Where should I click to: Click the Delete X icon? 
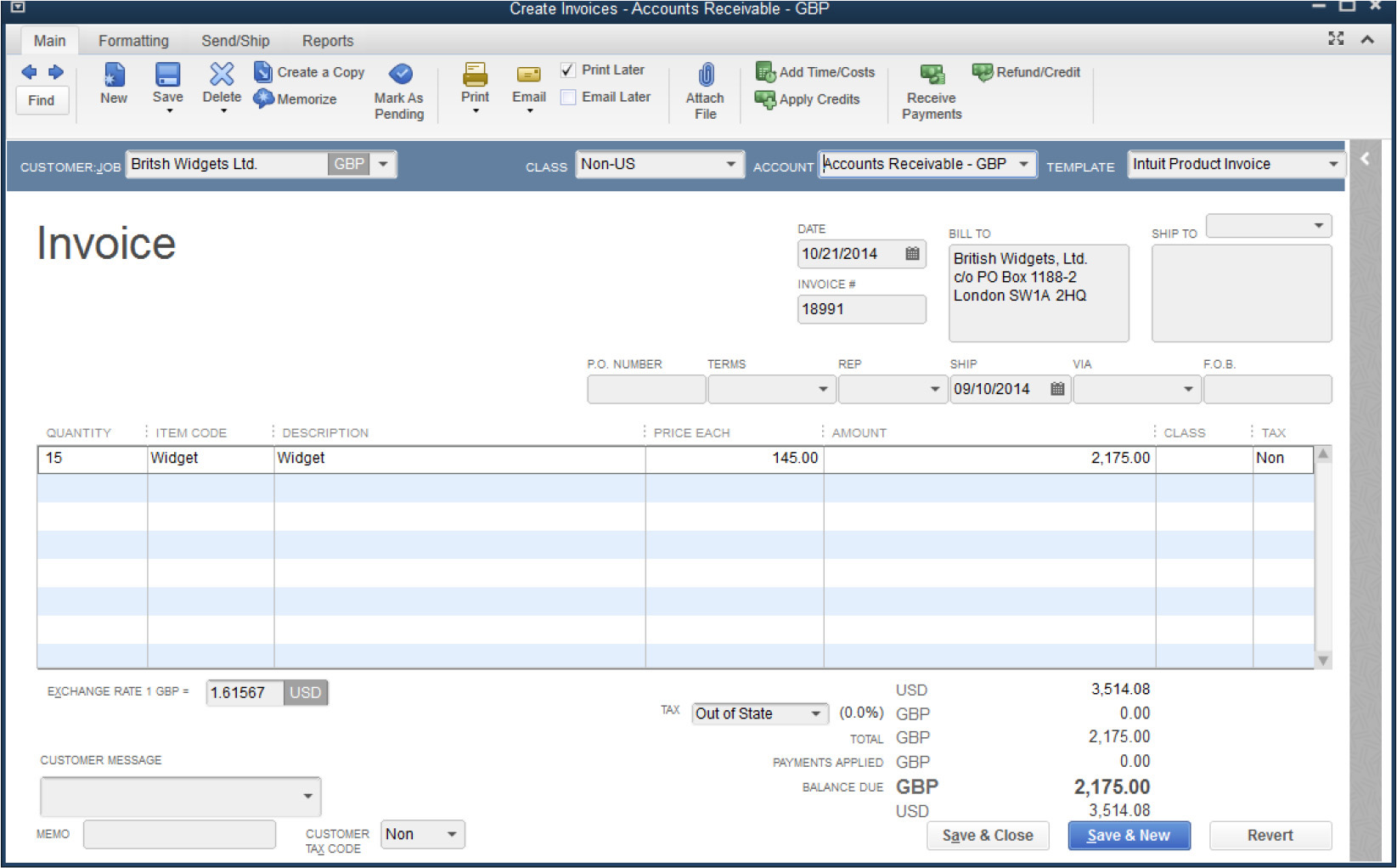(222, 75)
